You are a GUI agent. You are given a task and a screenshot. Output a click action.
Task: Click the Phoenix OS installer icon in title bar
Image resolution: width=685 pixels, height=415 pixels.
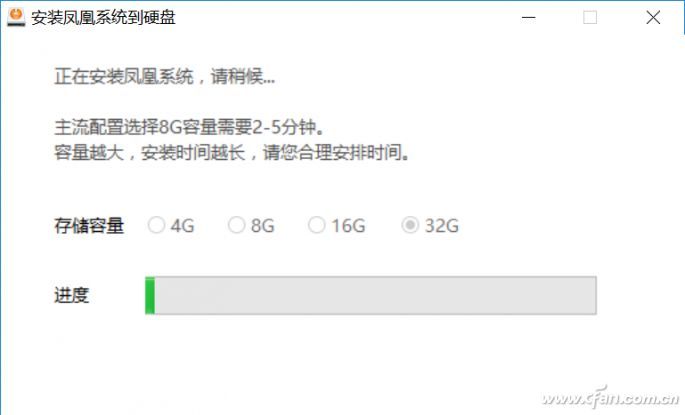pyautogui.click(x=16, y=17)
